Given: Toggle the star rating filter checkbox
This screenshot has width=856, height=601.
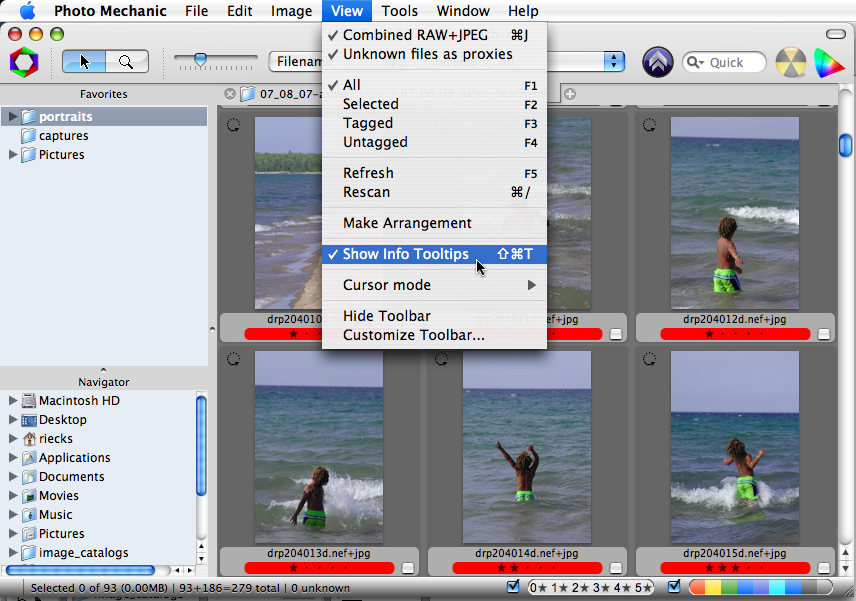Looking at the screenshot, I should tap(514, 587).
